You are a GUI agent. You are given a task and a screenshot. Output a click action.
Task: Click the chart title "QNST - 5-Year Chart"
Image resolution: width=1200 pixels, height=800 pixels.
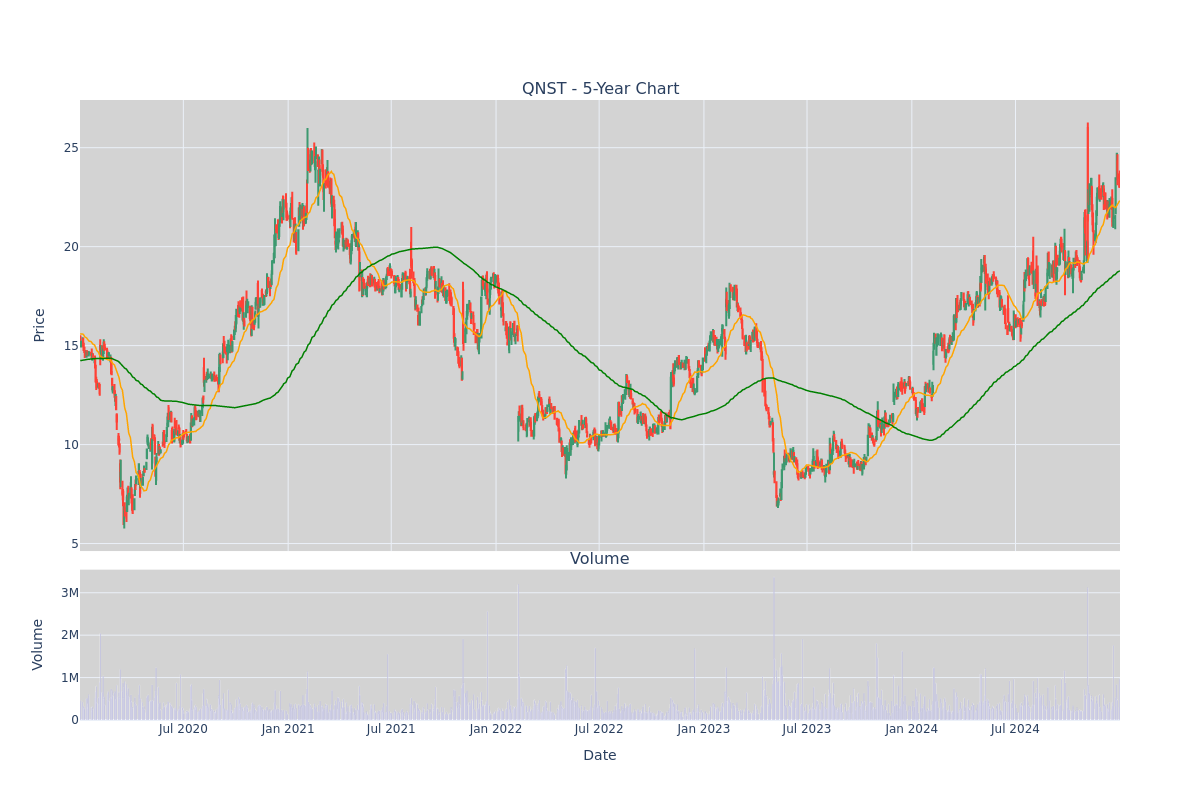coord(600,89)
